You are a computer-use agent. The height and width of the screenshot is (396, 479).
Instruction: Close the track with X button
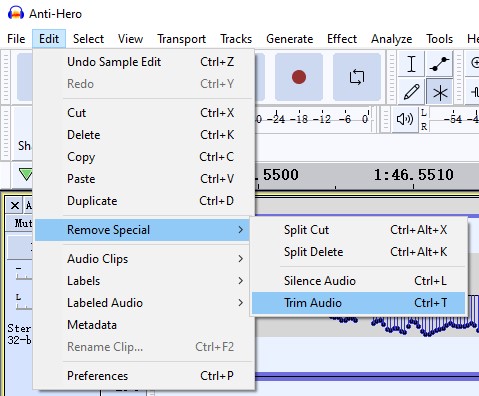tap(14, 205)
